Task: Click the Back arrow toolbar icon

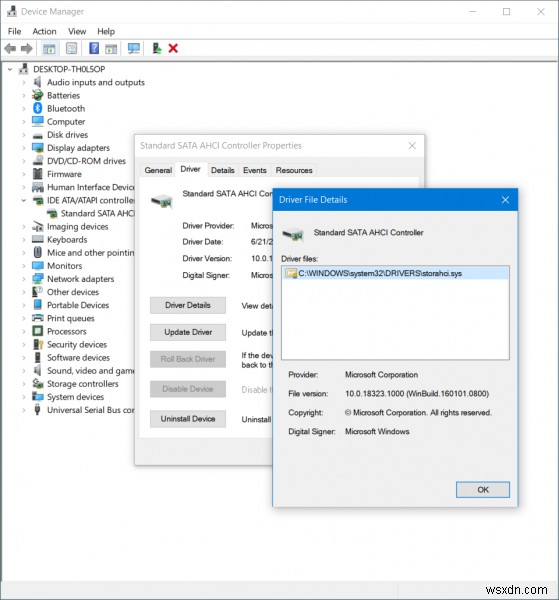Action: tap(10, 49)
